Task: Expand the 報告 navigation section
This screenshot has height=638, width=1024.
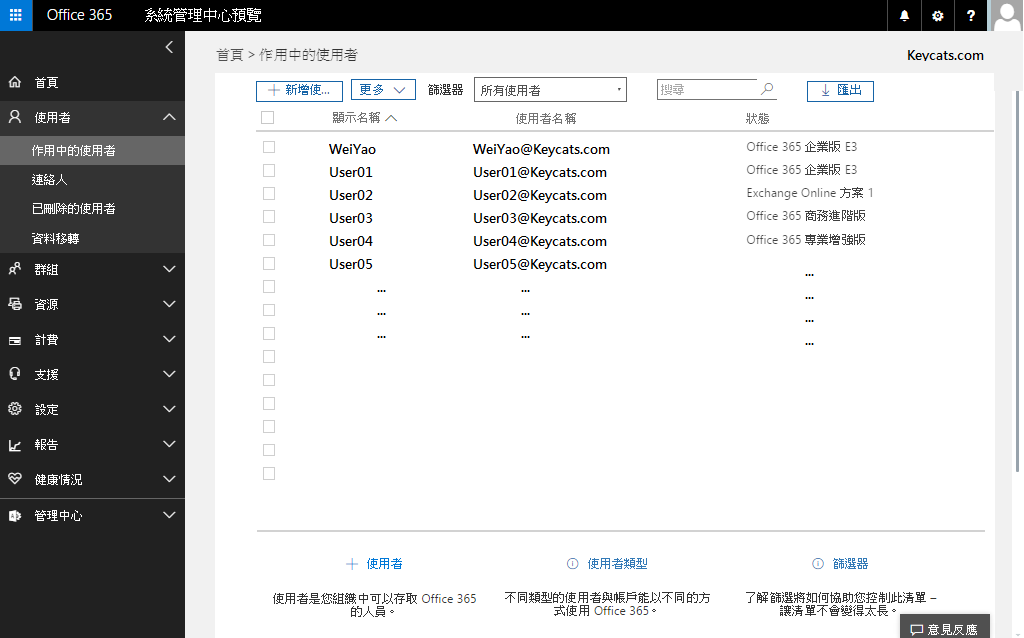Action: (169, 444)
